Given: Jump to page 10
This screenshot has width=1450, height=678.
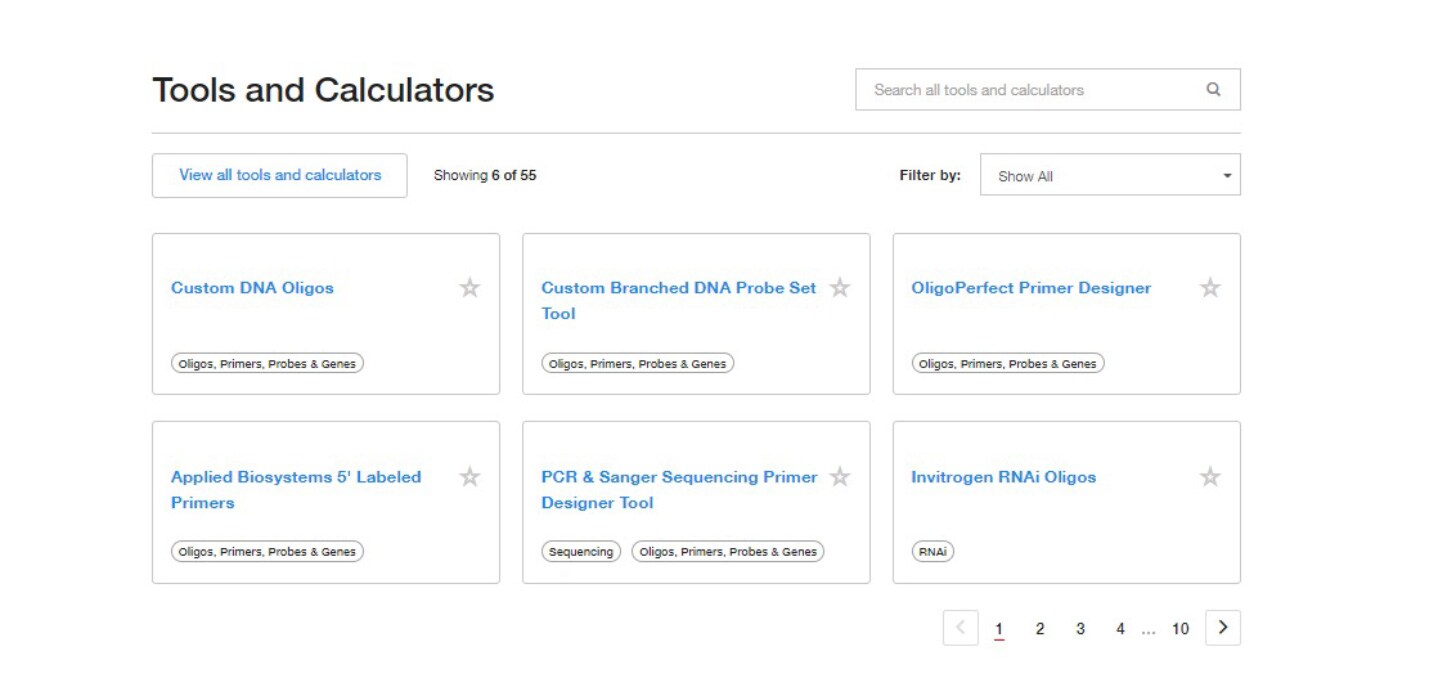Looking at the screenshot, I should [1180, 629].
